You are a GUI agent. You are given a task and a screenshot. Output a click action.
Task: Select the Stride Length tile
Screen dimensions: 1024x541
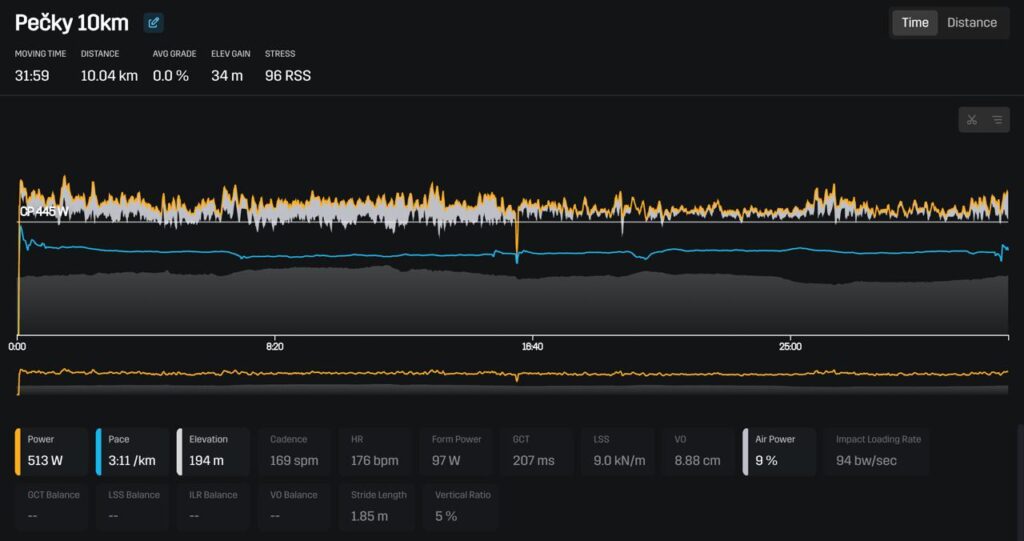[x=375, y=506]
